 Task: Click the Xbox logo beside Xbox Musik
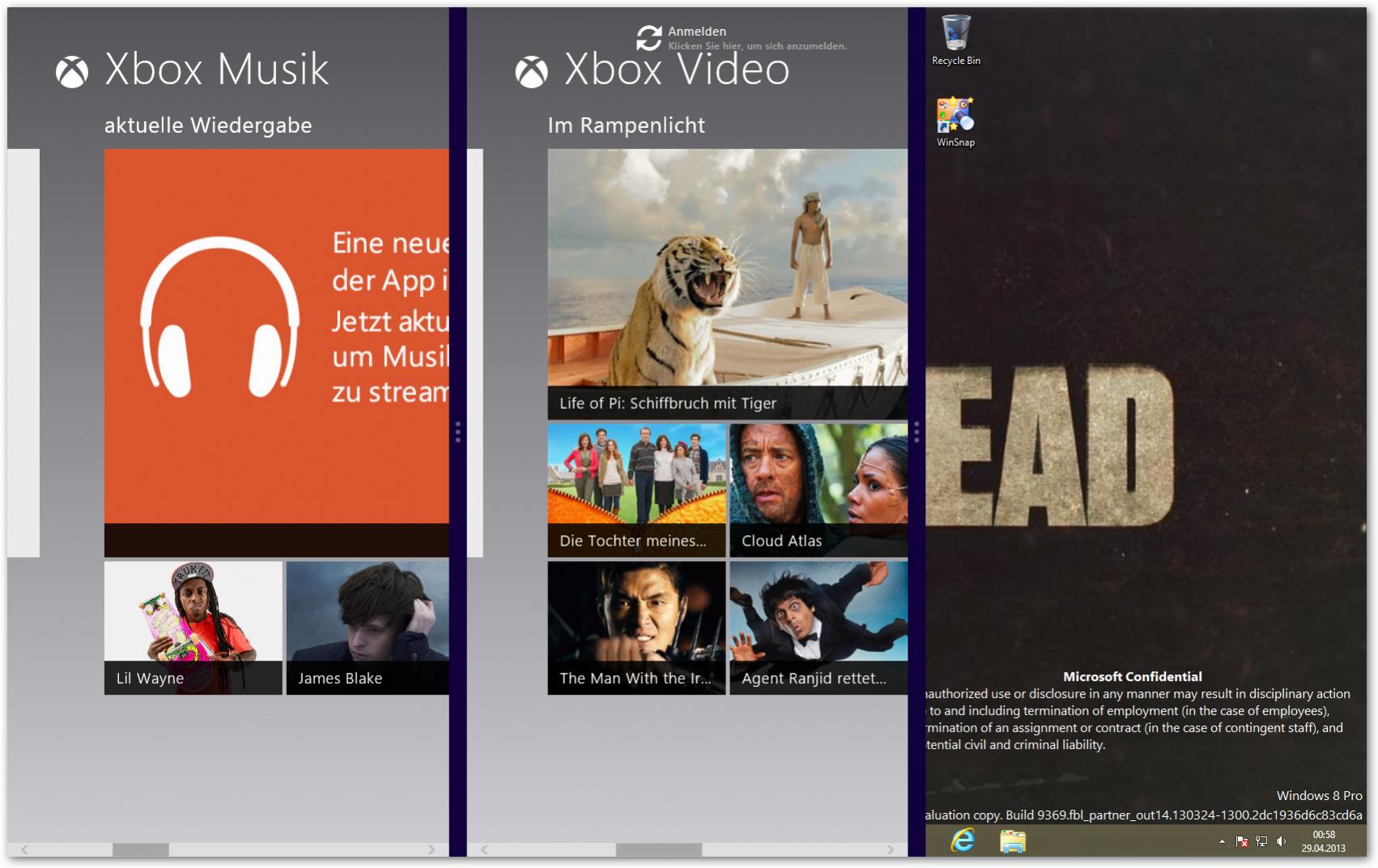pos(72,72)
